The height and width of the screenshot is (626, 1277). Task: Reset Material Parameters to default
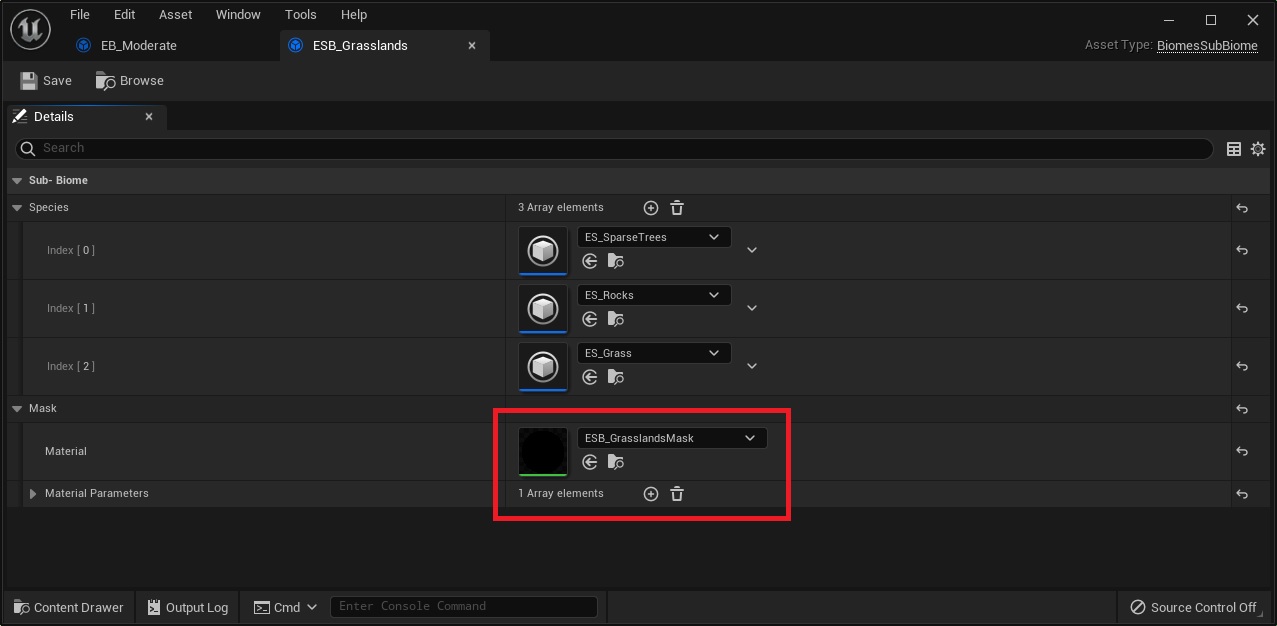click(1242, 494)
